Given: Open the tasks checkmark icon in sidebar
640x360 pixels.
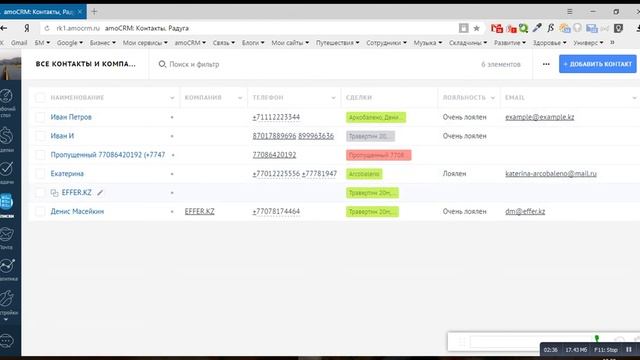Looking at the screenshot, I should click(6, 168).
